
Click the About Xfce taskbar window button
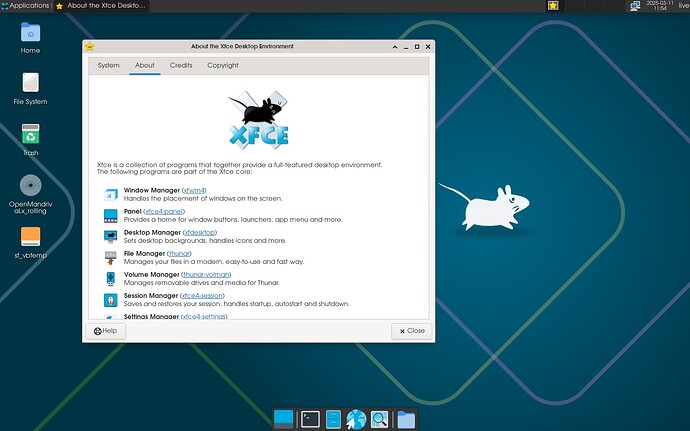tap(101, 6)
